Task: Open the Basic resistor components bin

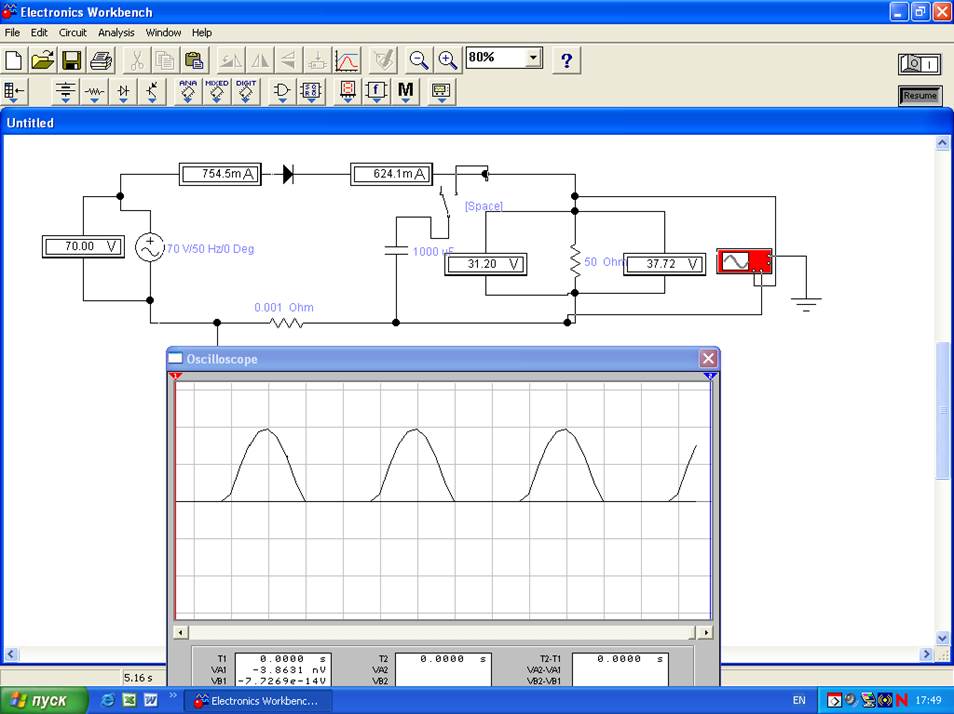Action: pos(94,92)
